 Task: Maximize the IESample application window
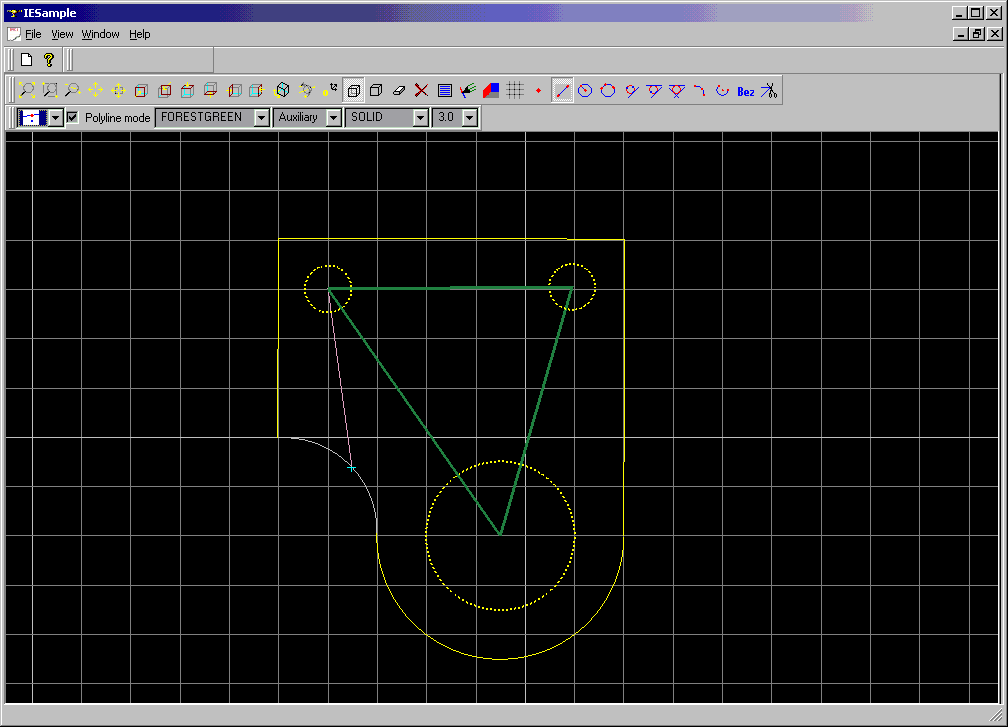tap(976, 13)
